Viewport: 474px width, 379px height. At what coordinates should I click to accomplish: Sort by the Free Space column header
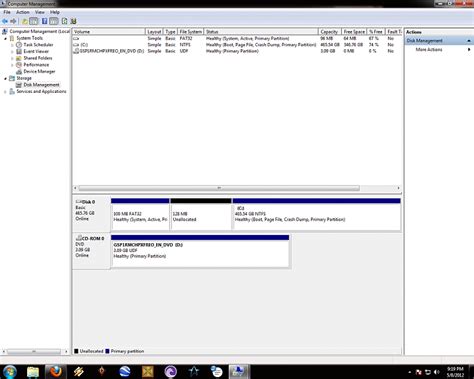click(354, 32)
